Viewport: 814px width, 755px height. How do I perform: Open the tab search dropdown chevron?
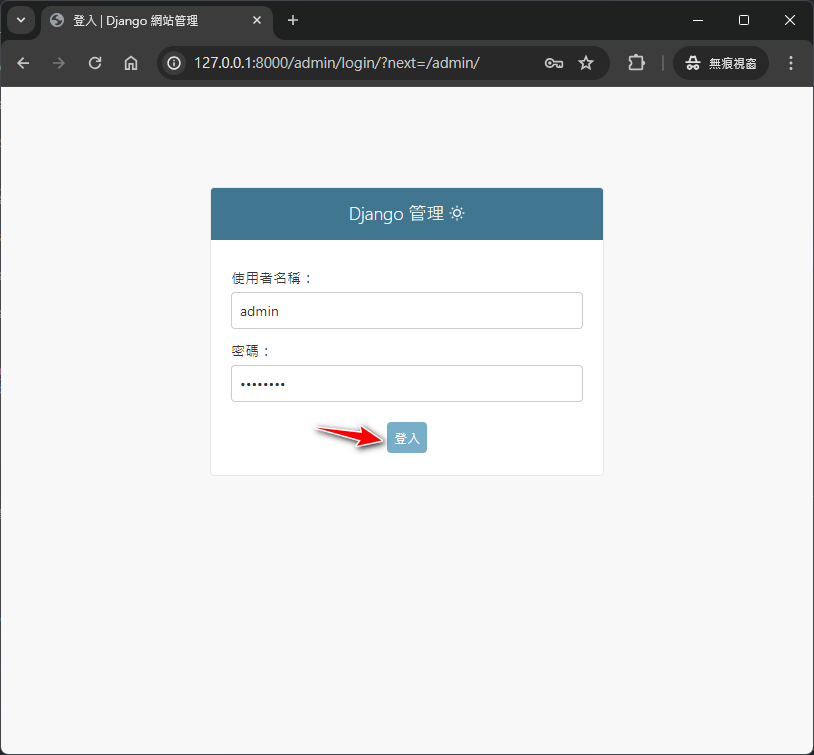point(21,21)
